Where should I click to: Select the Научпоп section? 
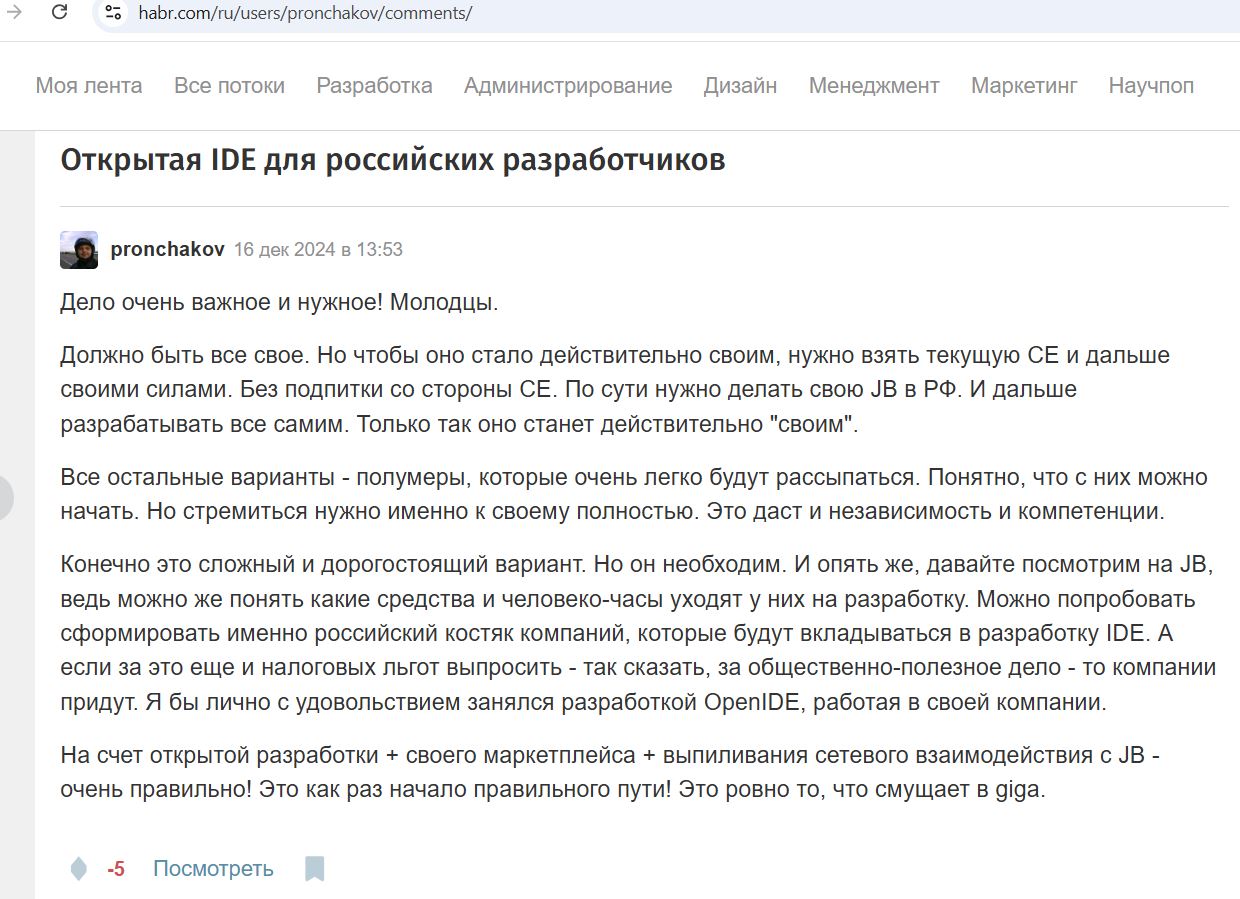tap(1151, 86)
